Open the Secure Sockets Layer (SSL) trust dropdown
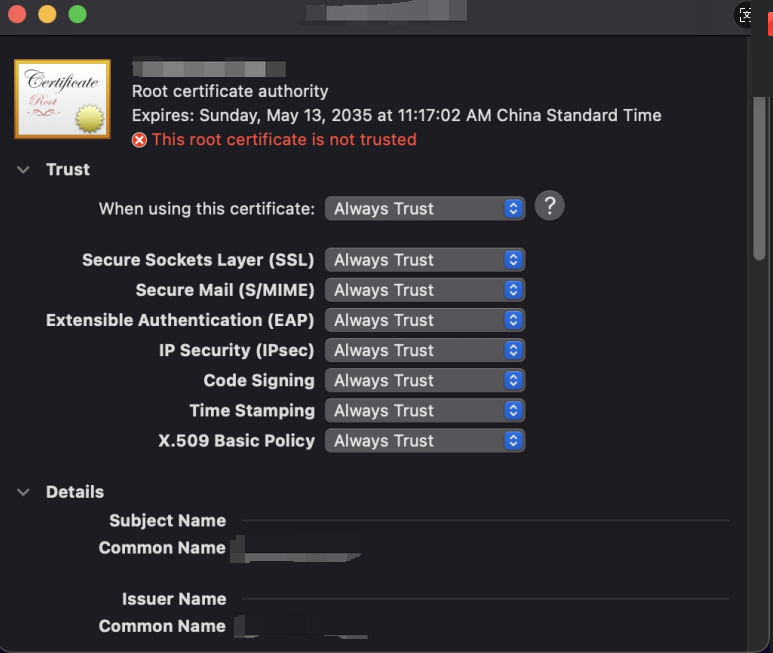The height and width of the screenshot is (653, 773). pyautogui.click(x=425, y=260)
